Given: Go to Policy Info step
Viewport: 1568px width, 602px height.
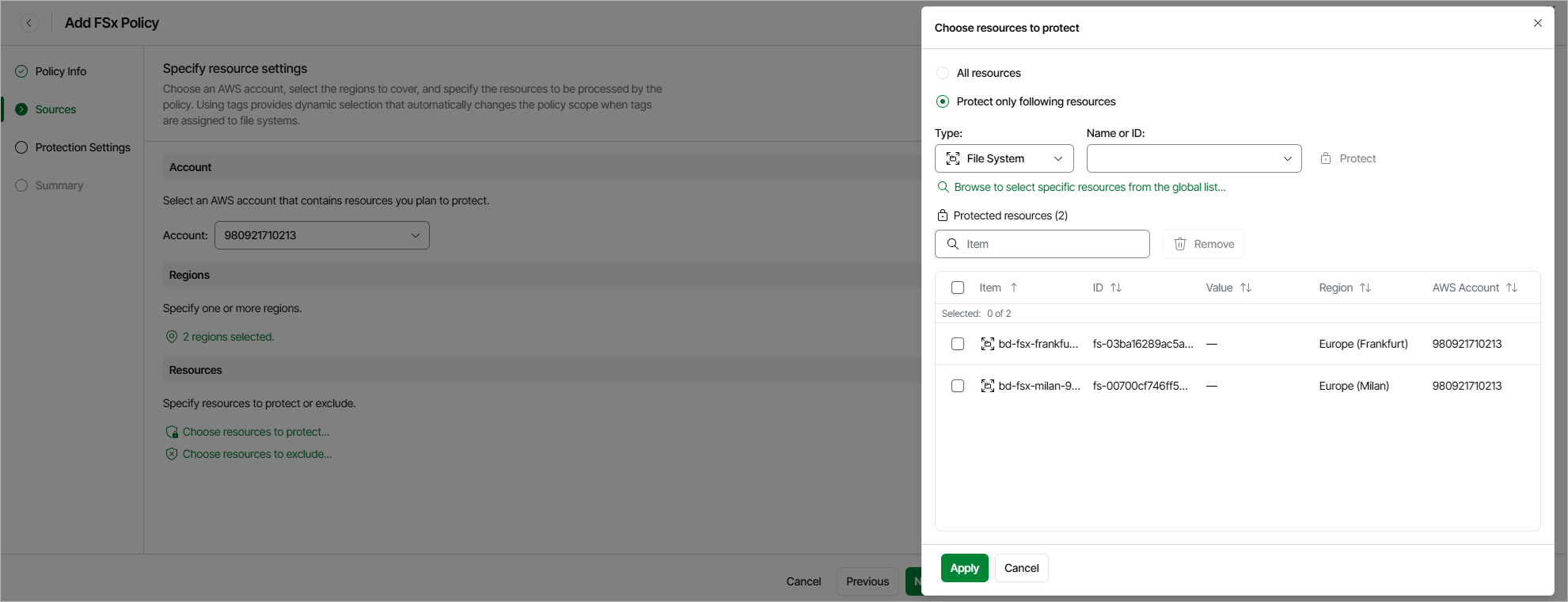Looking at the screenshot, I should (60, 71).
